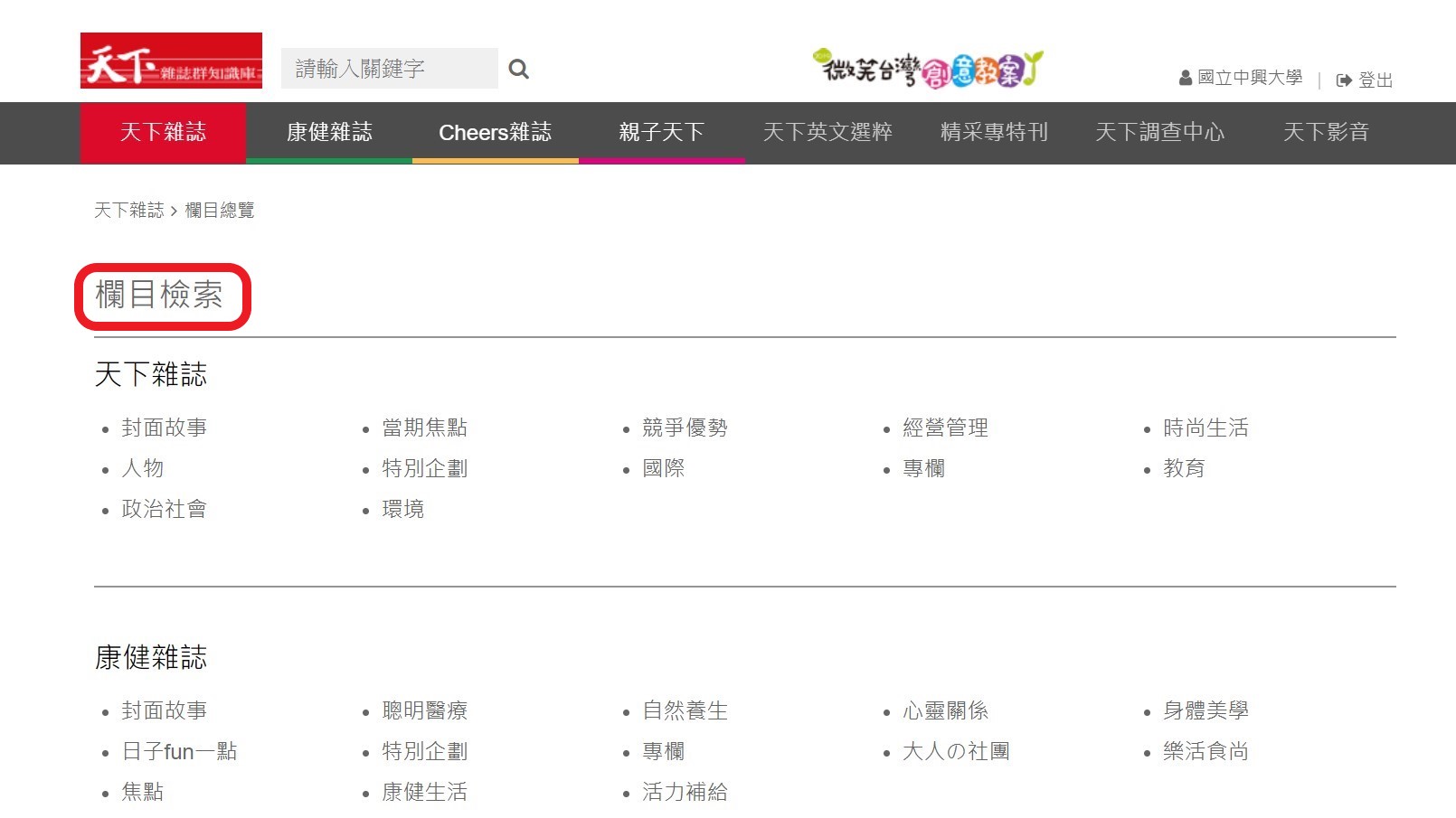Open 專欄 under 康健雜誌

click(664, 751)
